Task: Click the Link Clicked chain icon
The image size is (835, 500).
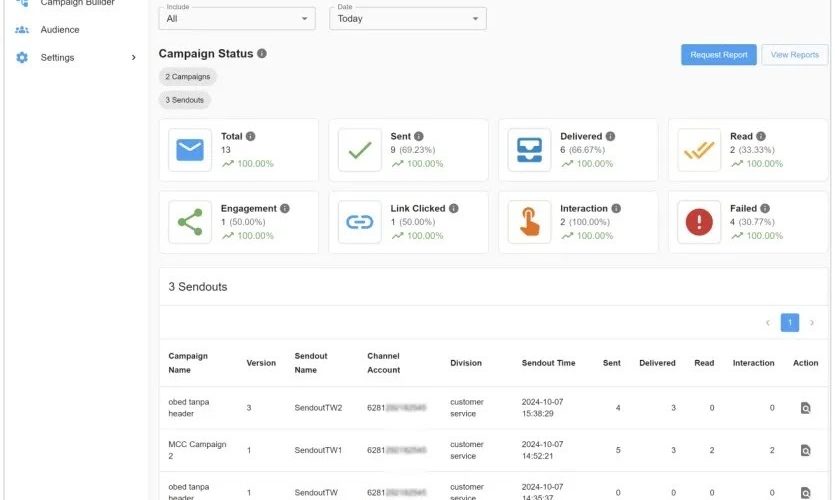Action: [x=360, y=222]
